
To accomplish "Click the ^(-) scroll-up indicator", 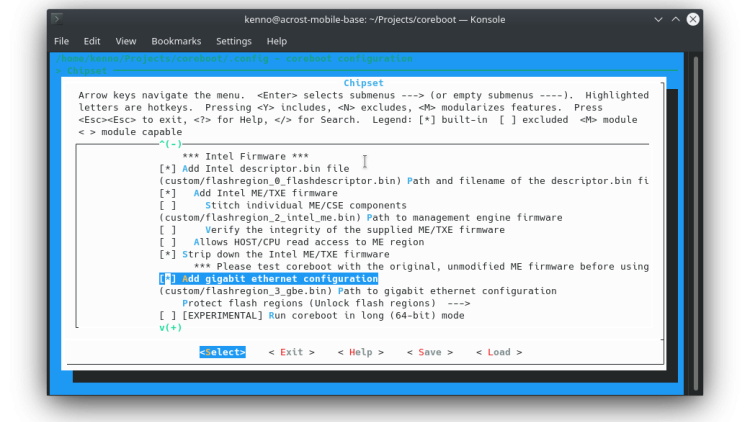I will point(170,145).
